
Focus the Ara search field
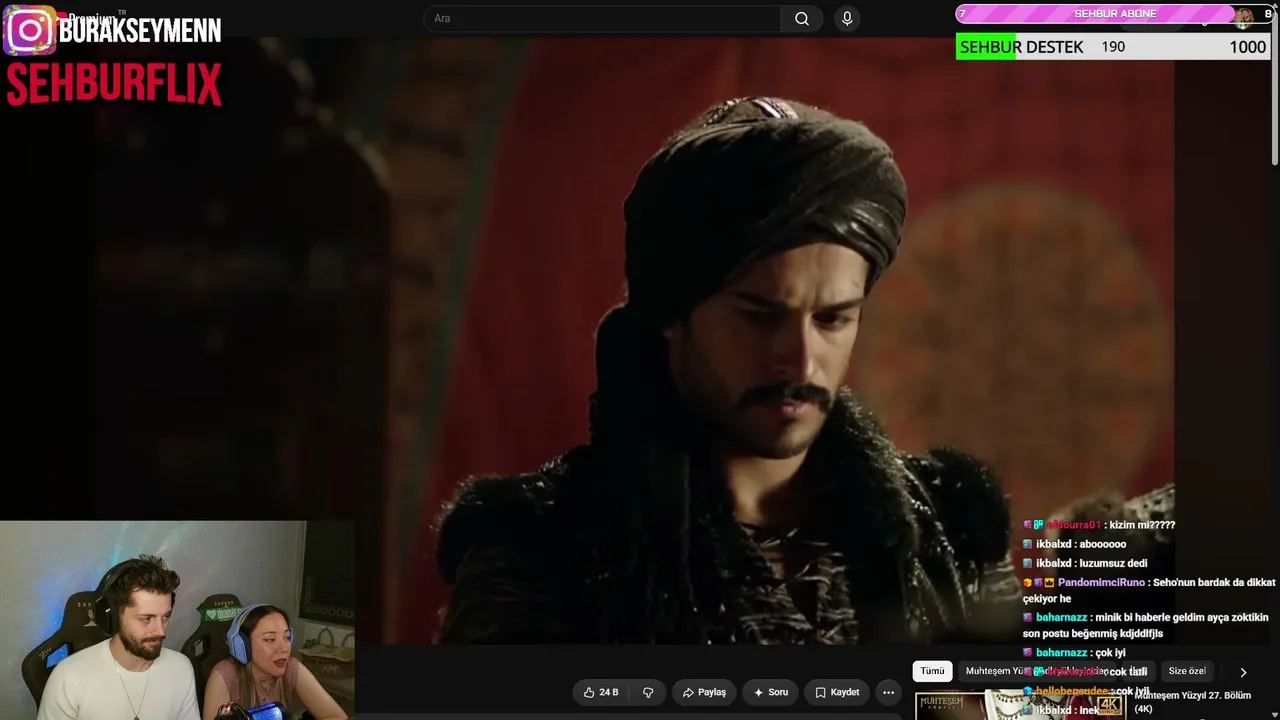[x=604, y=18]
